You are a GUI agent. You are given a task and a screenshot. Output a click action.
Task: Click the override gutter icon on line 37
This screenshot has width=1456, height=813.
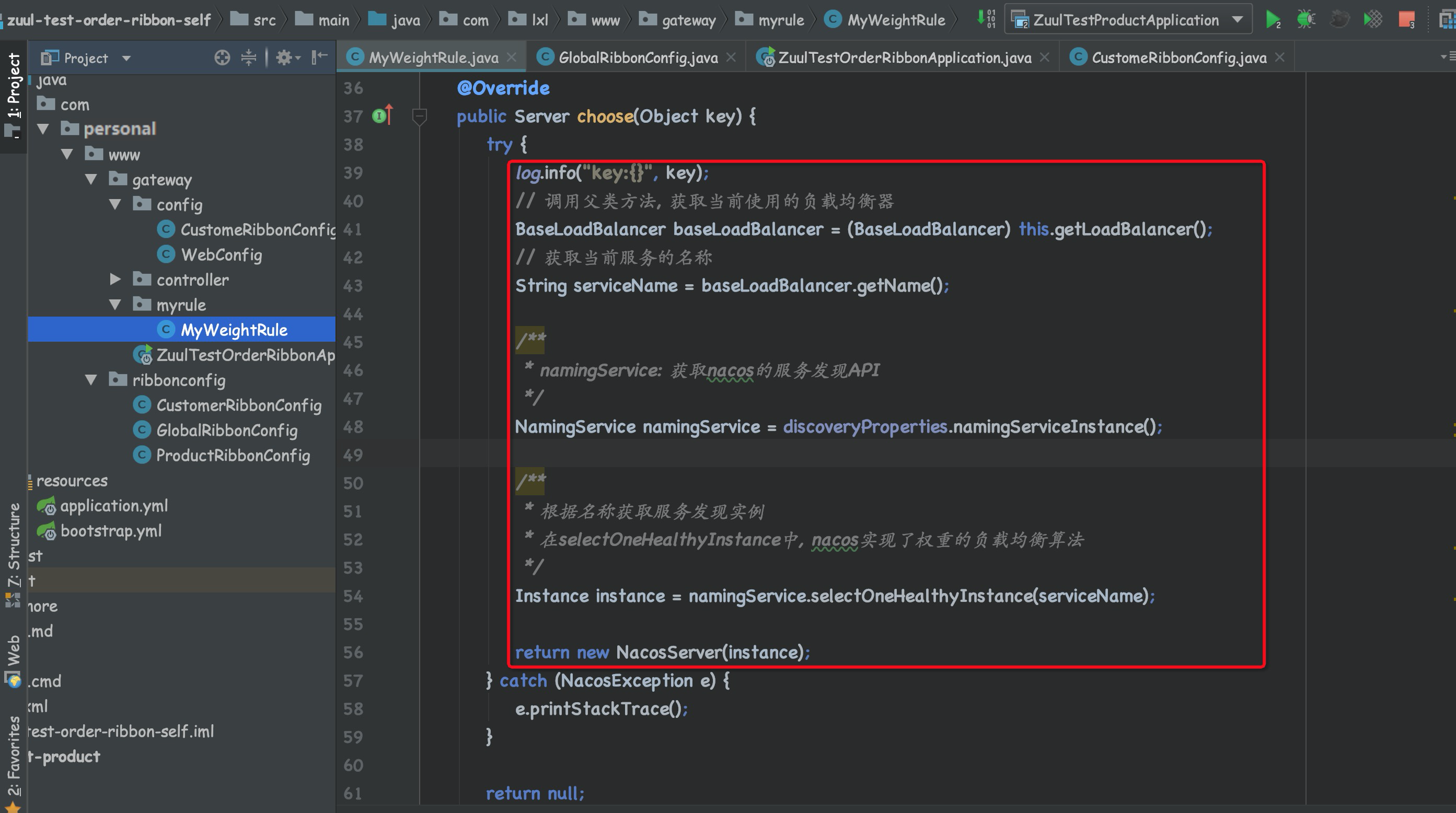click(382, 116)
